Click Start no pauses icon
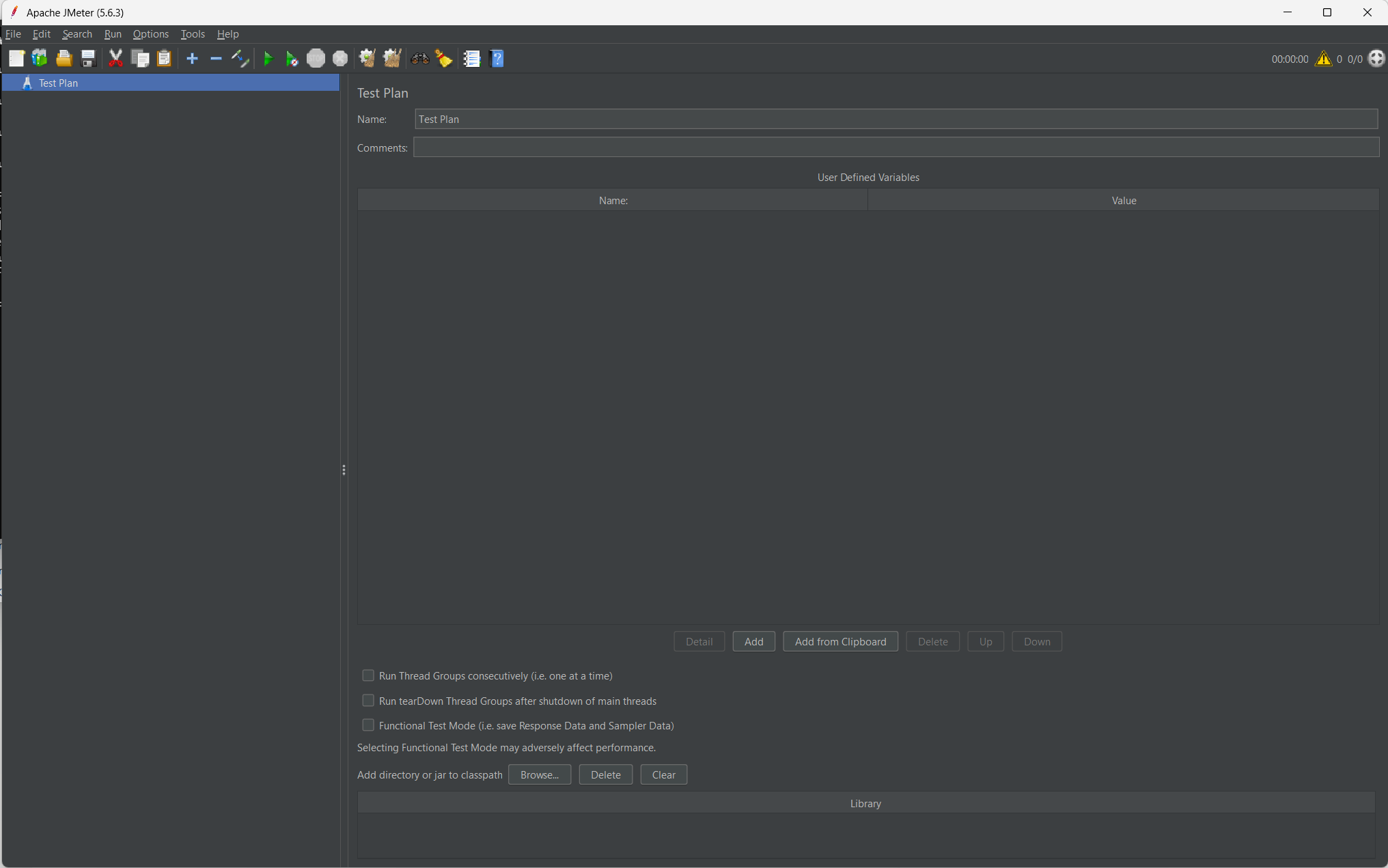 [292, 59]
